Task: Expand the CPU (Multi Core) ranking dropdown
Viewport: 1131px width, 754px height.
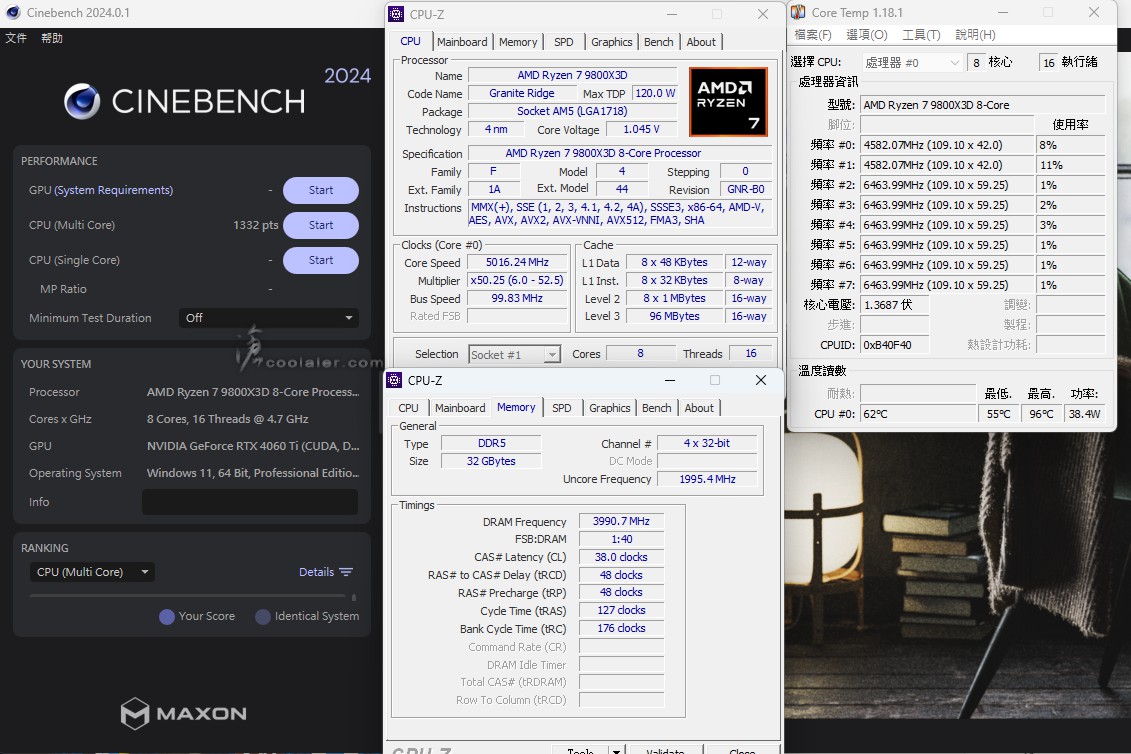Action: coord(92,572)
